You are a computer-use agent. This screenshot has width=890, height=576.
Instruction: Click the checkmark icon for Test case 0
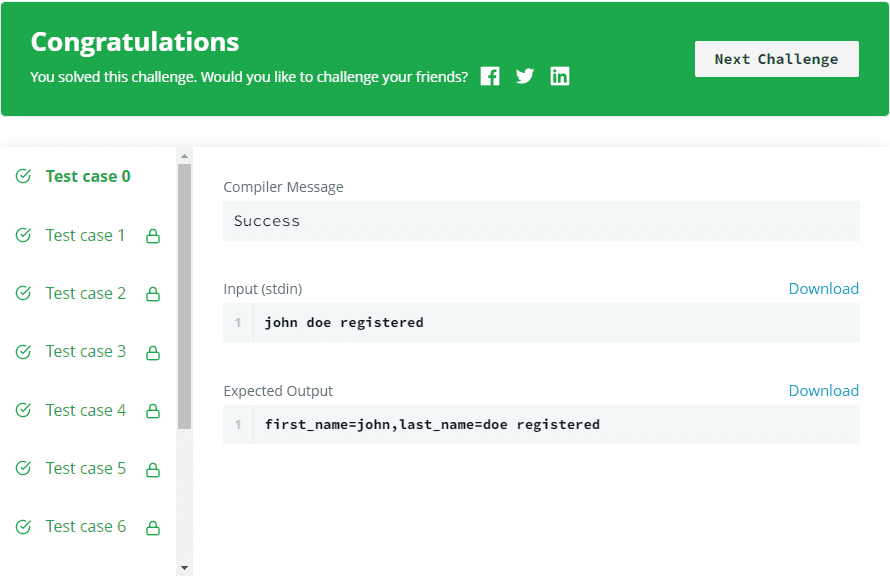click(24, 177)
